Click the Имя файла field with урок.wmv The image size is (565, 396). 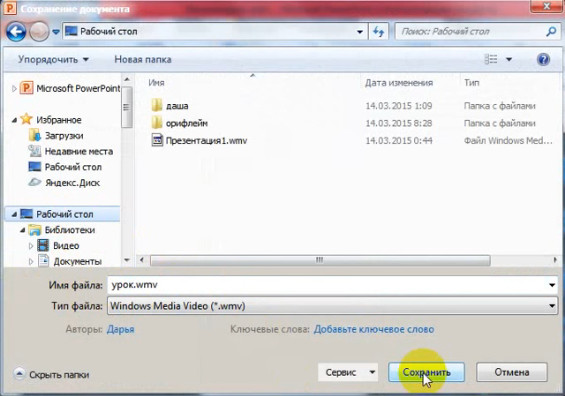point(327,285)
